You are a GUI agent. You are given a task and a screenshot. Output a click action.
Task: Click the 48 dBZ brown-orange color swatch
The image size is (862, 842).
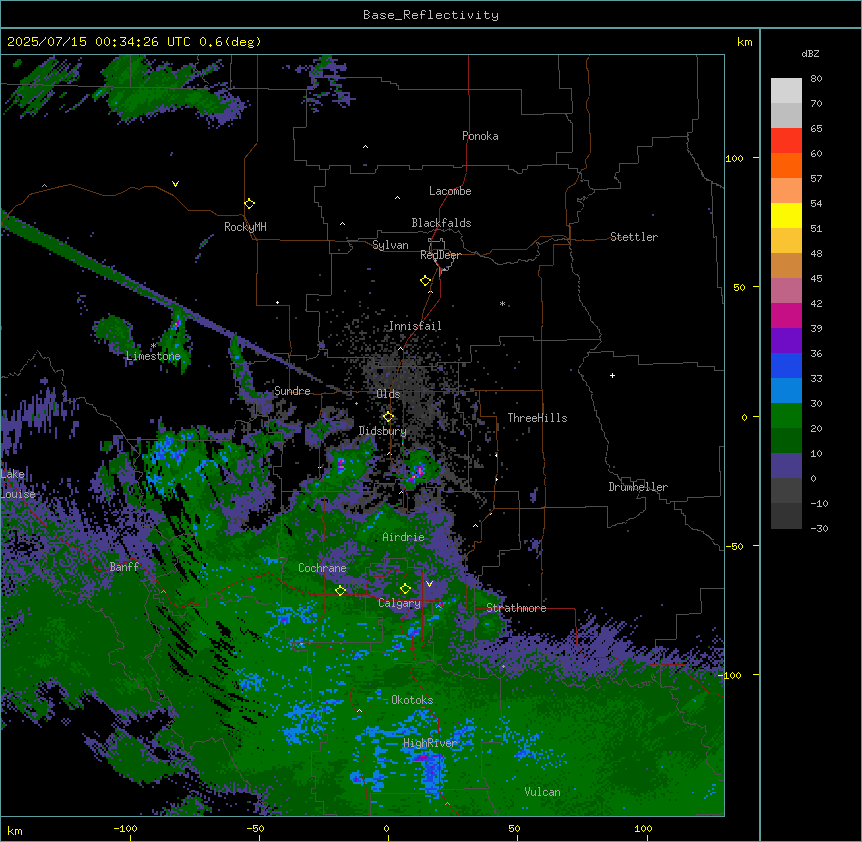(786, 265)
